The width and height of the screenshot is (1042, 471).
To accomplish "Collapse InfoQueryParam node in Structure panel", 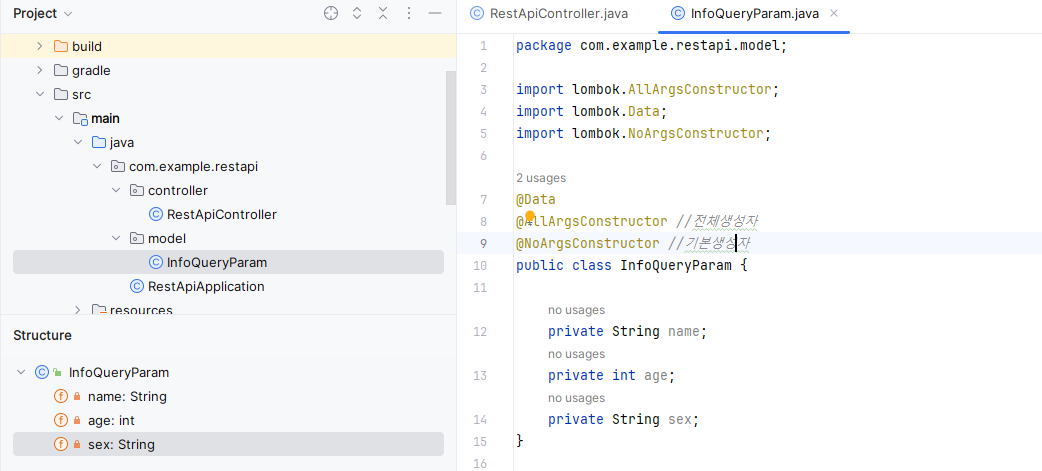I will pos(21,373).
